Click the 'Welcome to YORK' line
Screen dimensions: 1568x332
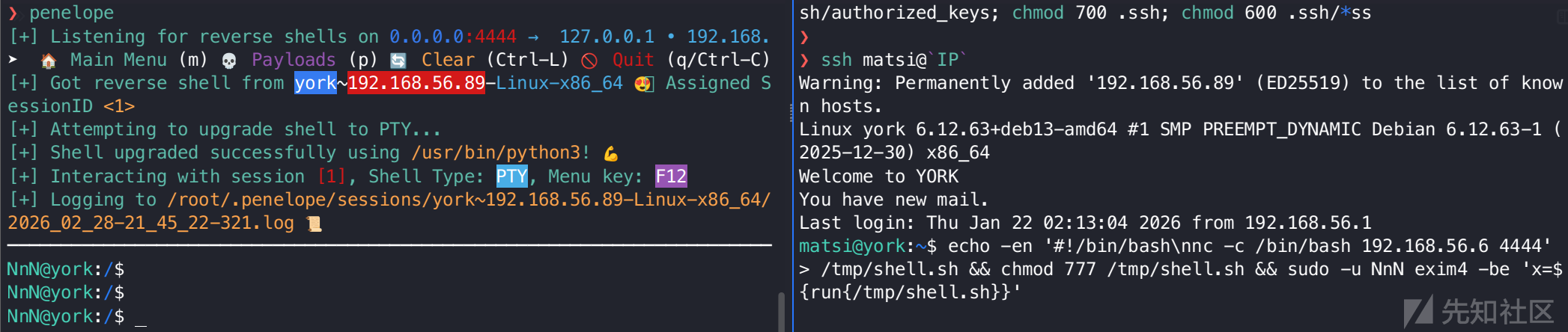[x=878, y=176]
